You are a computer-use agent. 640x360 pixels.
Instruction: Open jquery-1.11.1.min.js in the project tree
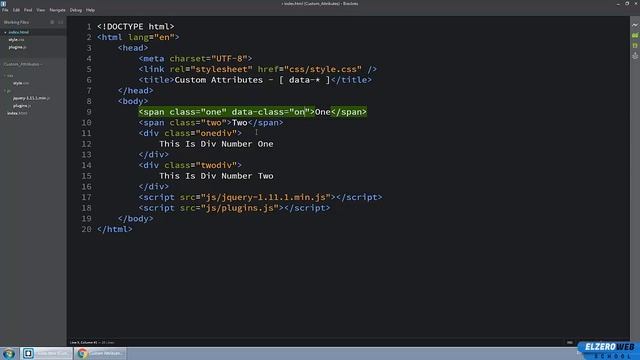[31, 98]
